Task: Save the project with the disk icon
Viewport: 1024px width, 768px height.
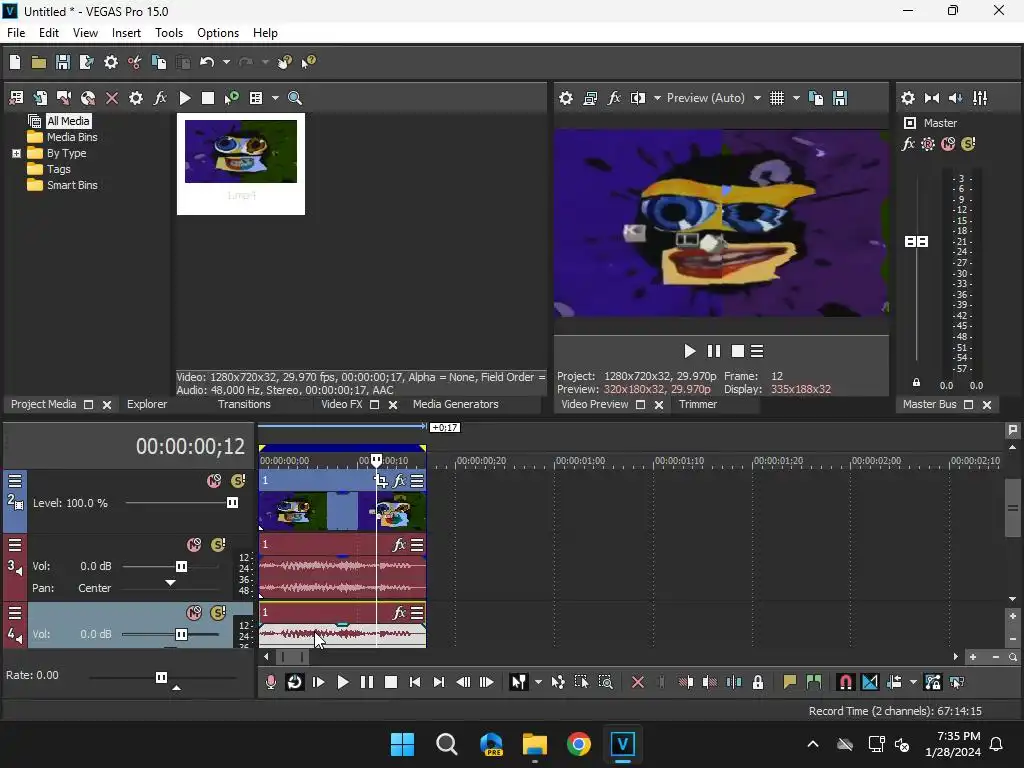Action: point(63,62)
